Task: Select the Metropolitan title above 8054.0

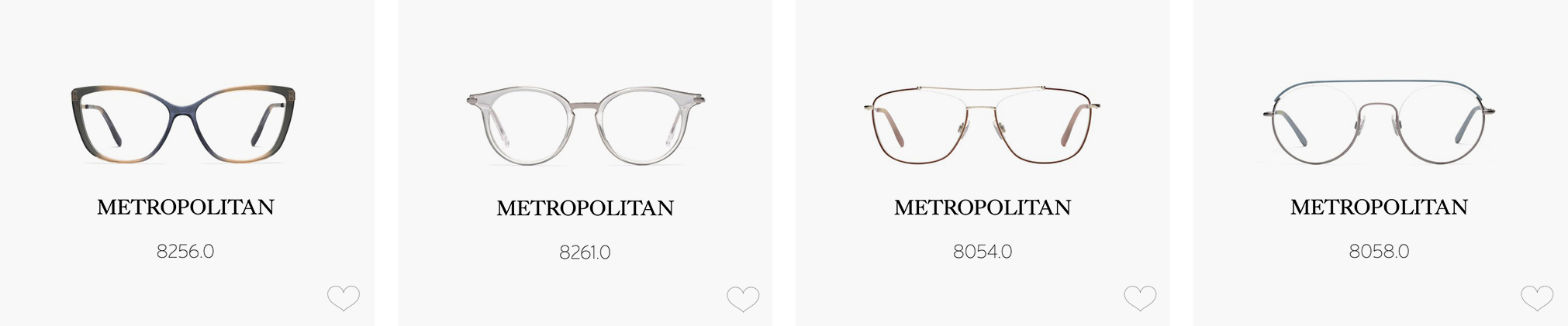Action: tap(983, 208)
